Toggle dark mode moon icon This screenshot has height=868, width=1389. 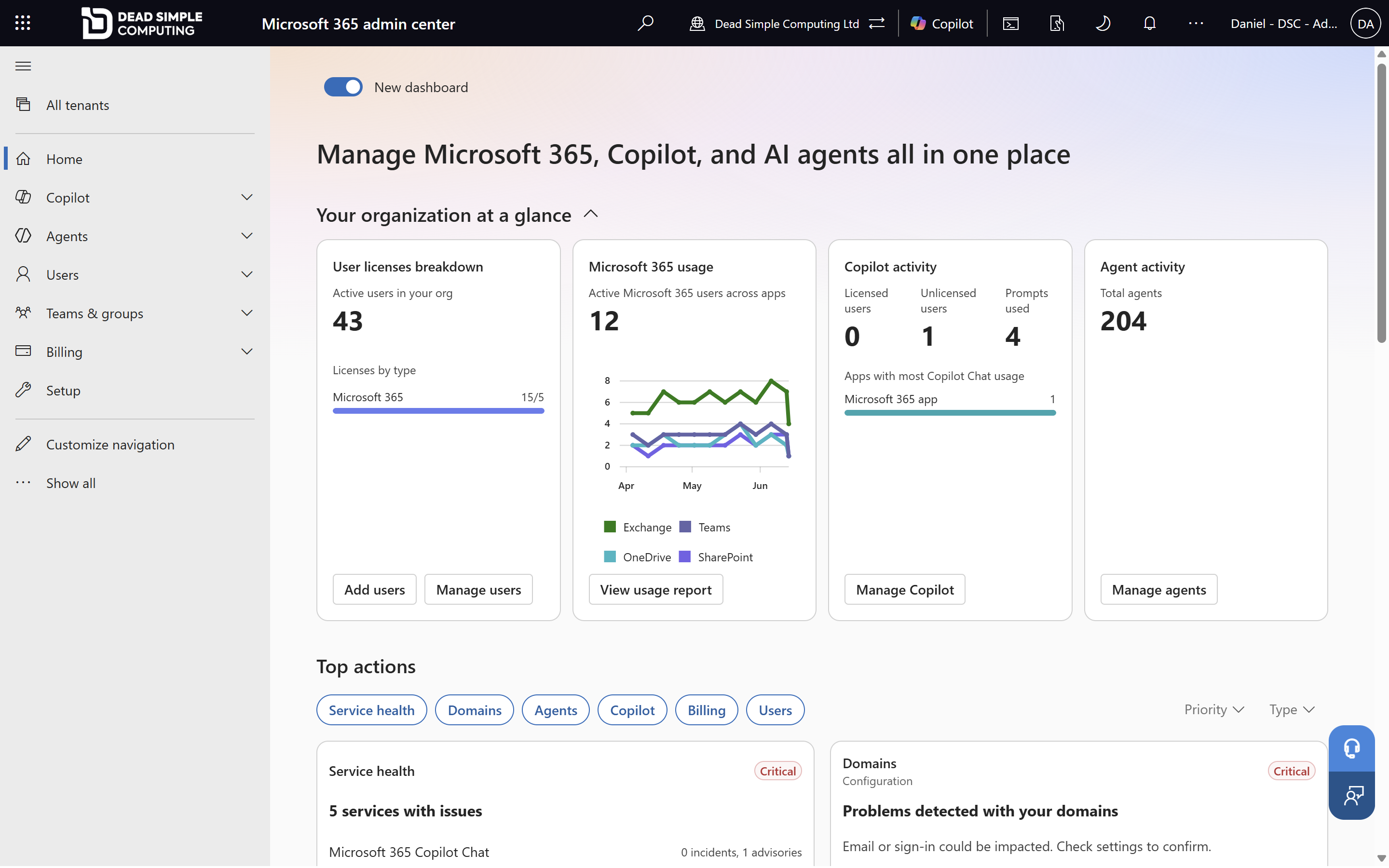pyautogui.click(x=1103, y=24)
